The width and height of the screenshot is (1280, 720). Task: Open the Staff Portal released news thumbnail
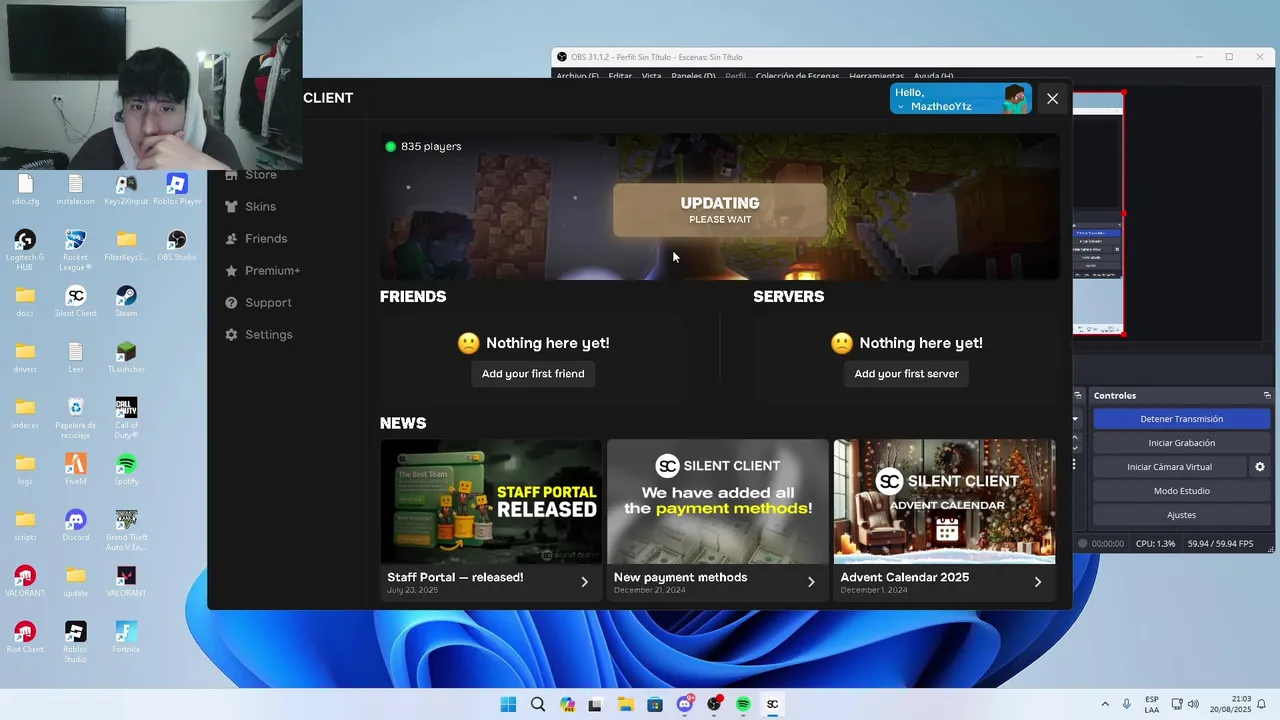tap(491, 502)
